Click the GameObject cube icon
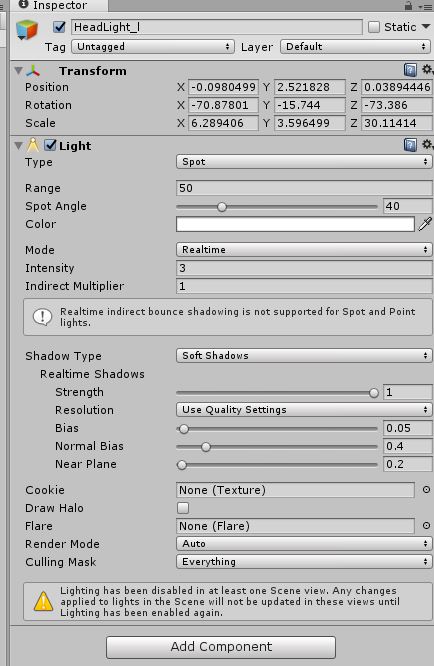The image size is (434, 666). coord(27,30)
